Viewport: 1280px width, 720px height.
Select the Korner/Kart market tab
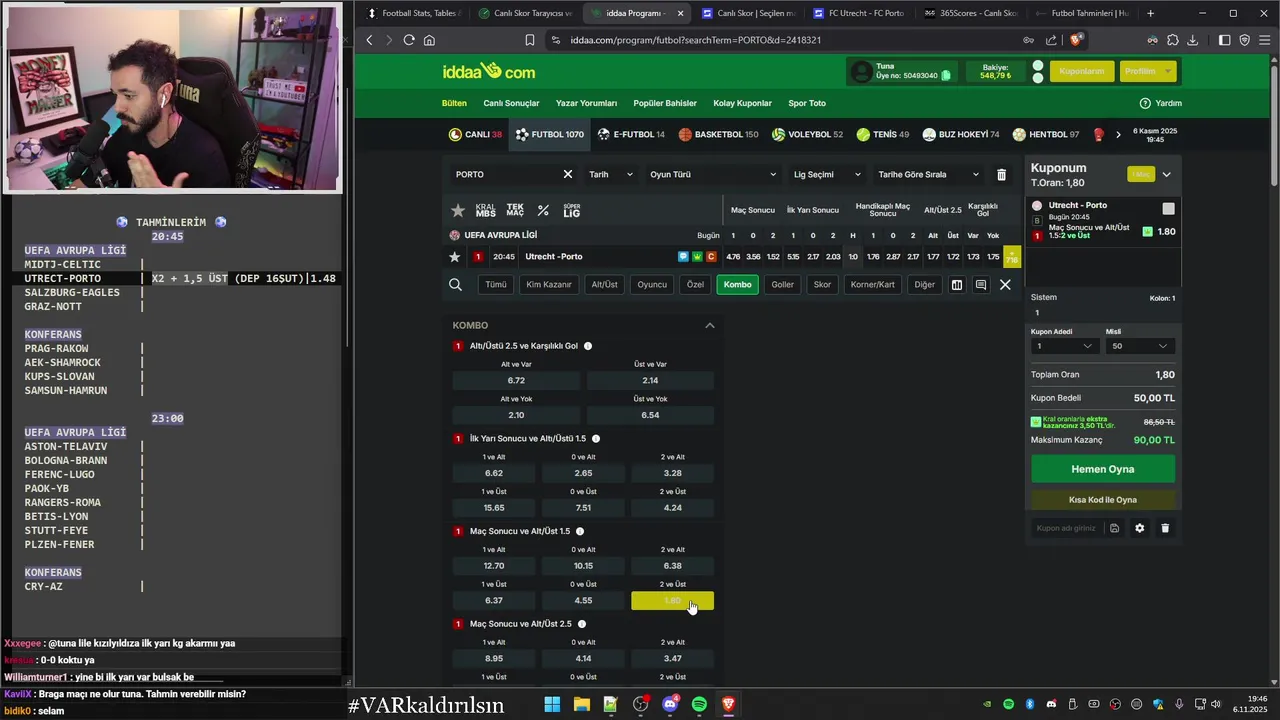click(x=873, y=285)
